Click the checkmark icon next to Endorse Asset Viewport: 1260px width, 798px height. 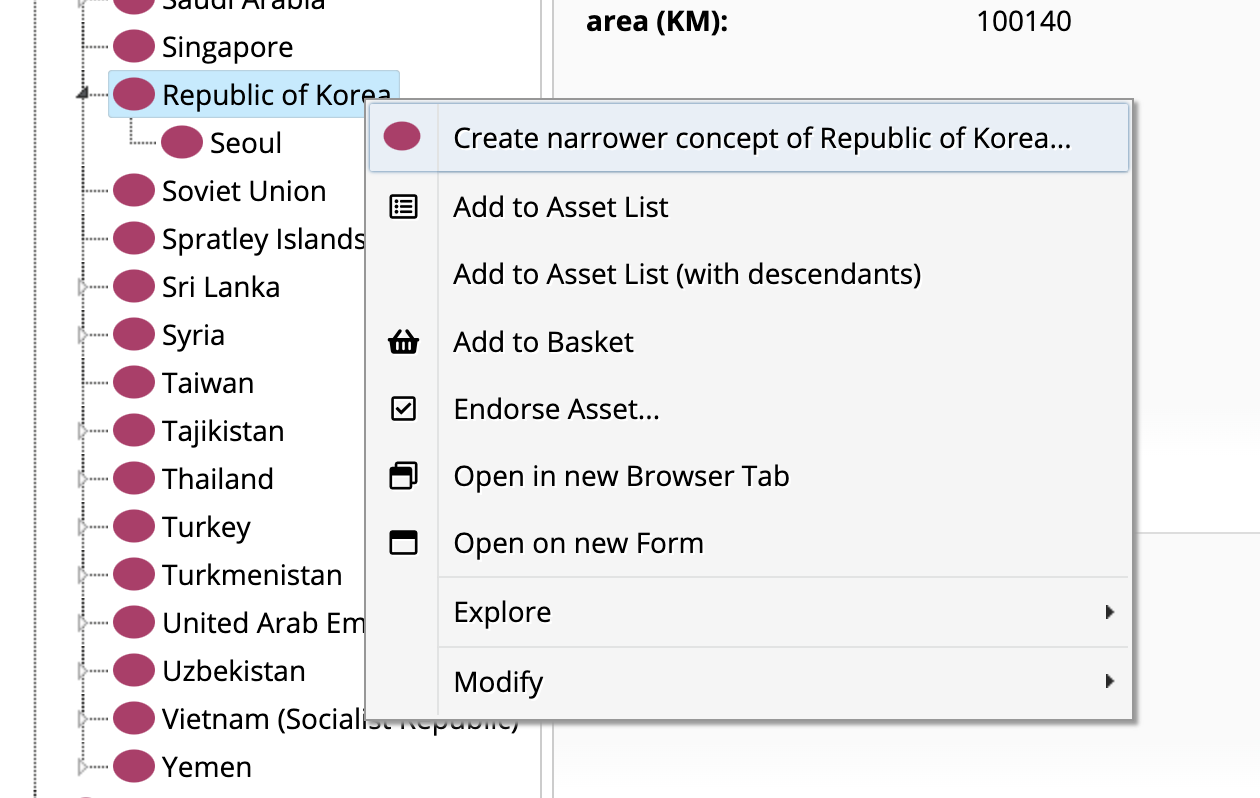(x=402, y=409)
